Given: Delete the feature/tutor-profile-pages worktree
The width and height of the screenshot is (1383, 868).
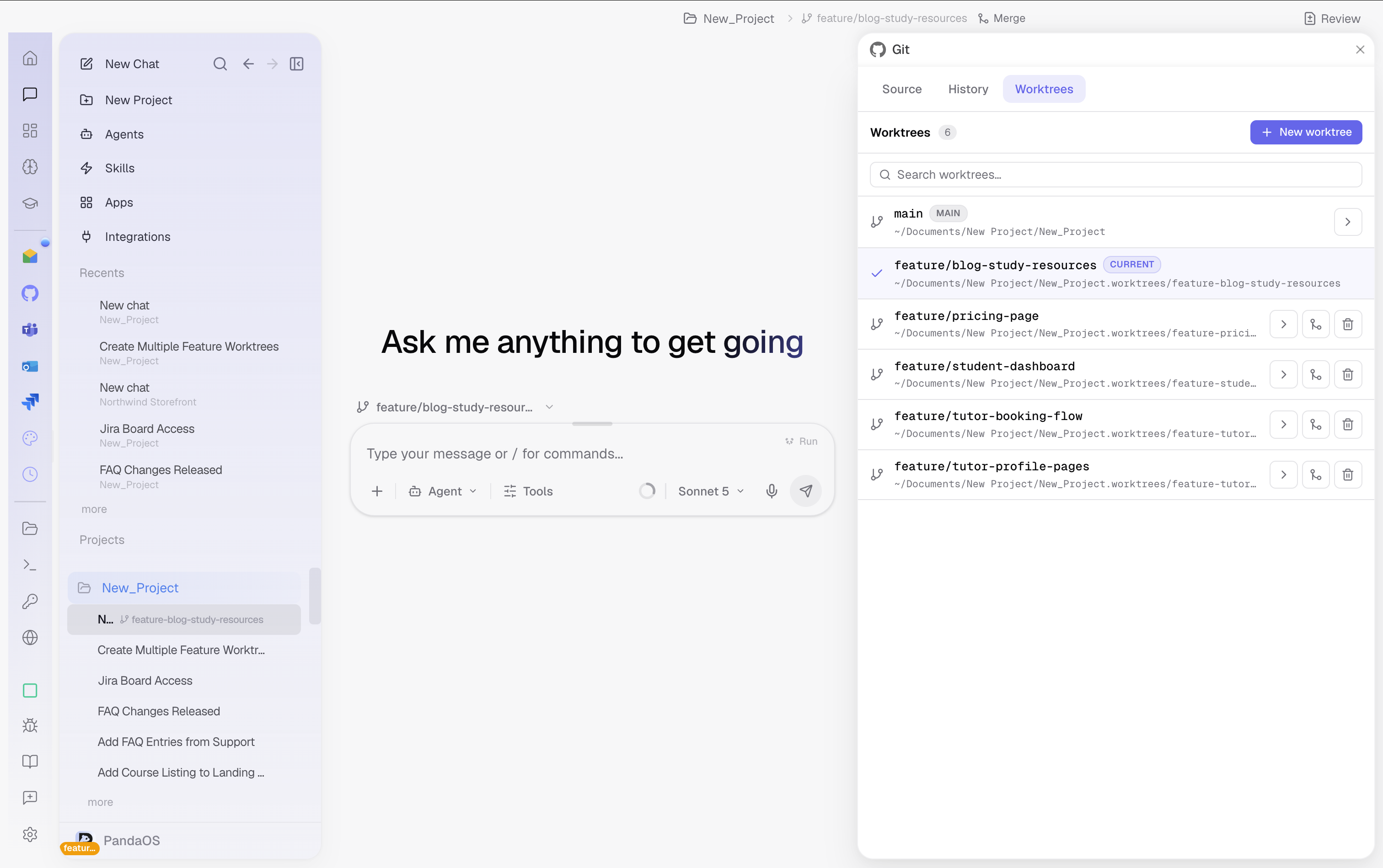Looking at the screenshot, I should coord(1347,475).
